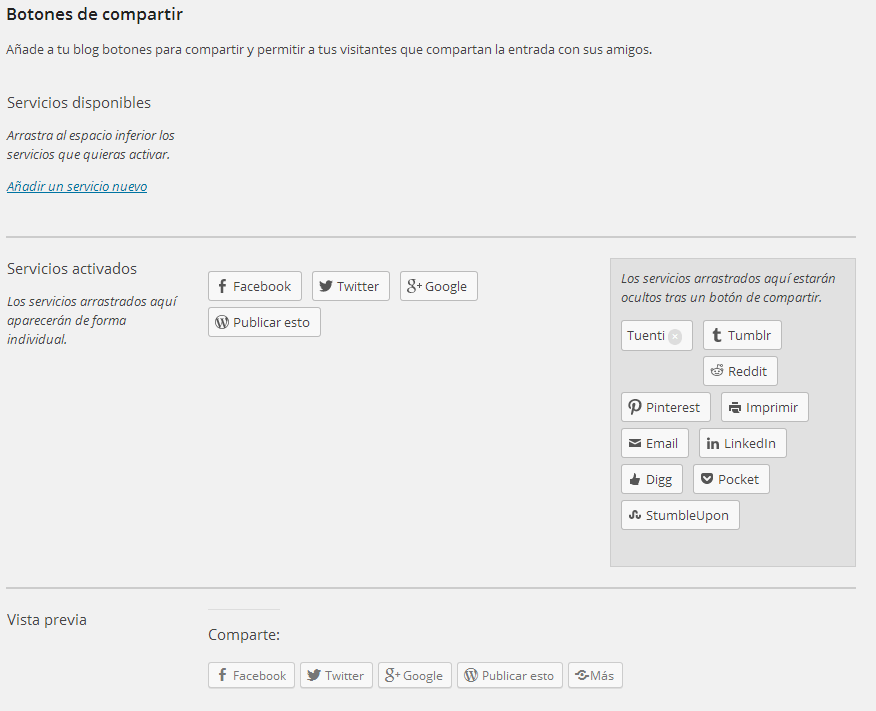This screenshot has width=876, height=711.
Task: Click WordPress icon on enabled Publicar esto
Action: [222, 322]
